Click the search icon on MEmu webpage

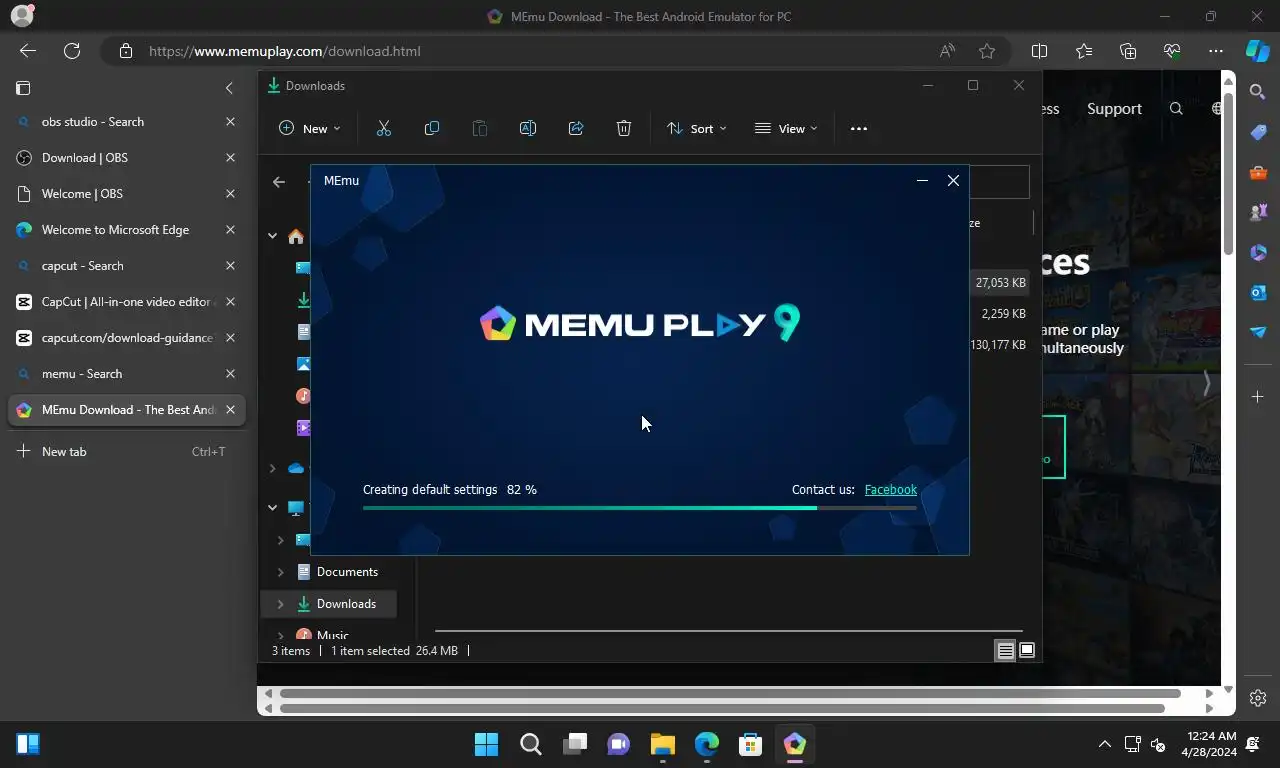[1176, 109]
